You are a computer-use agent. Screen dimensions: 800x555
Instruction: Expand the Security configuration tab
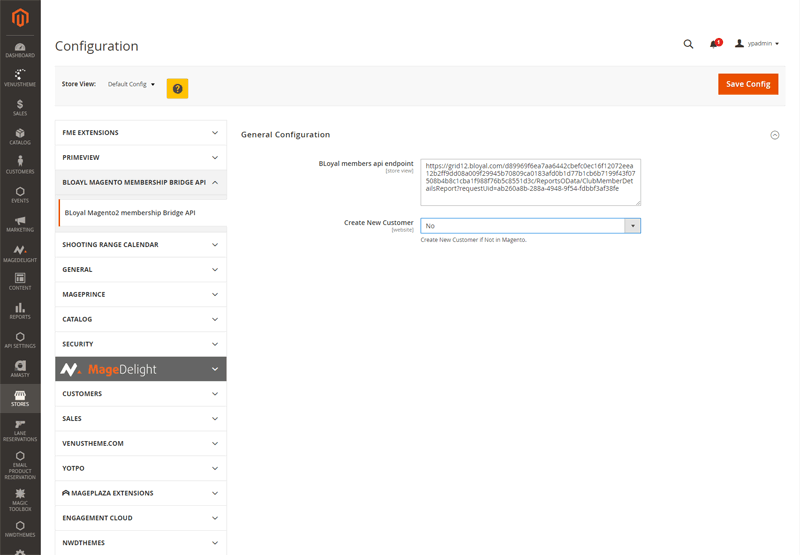point(140,344)
